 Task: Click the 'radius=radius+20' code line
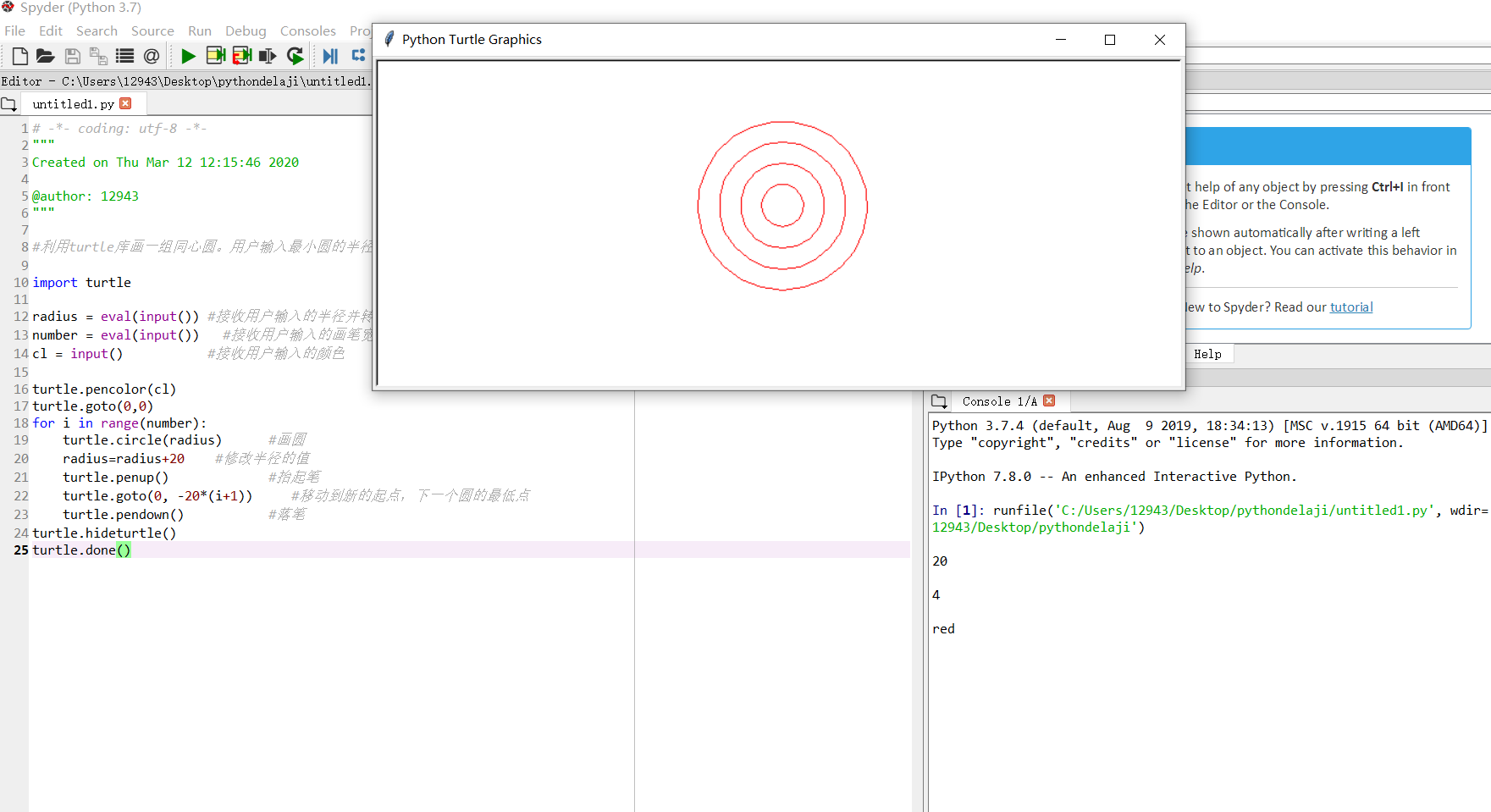tap(124, 458)
